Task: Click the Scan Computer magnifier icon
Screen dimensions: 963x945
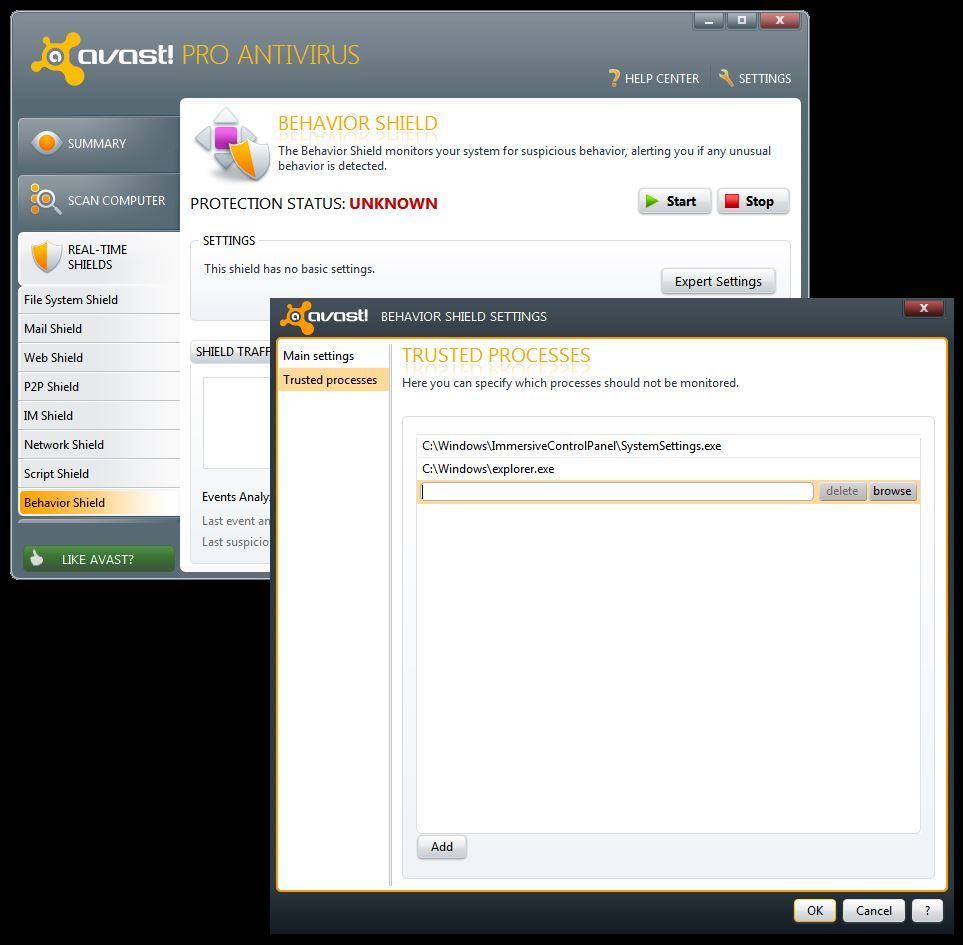Action: click(x=45, y=200)
